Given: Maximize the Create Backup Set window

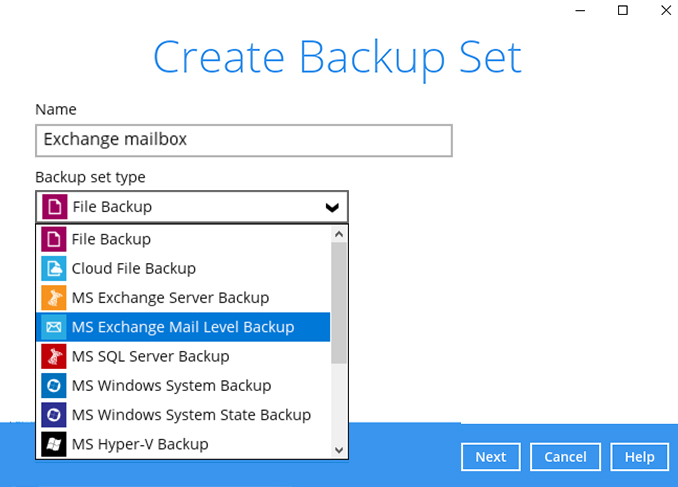Looking at the screenshot, I should 623,10.
